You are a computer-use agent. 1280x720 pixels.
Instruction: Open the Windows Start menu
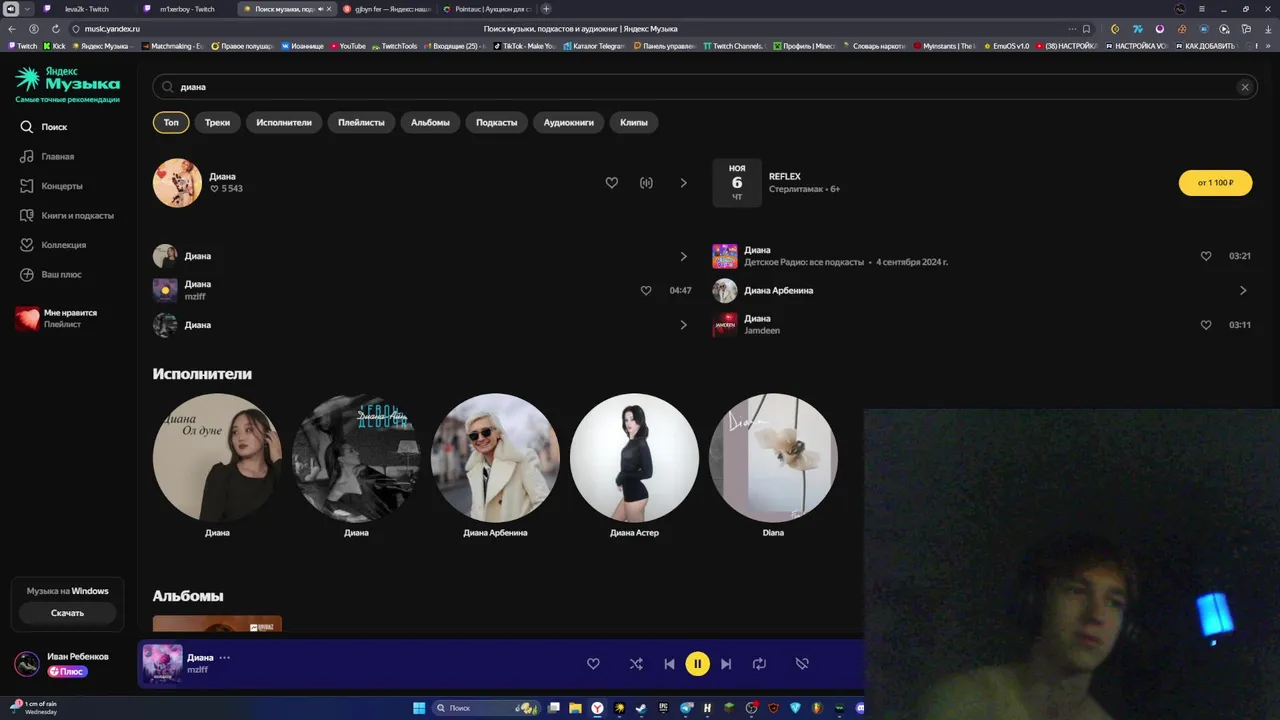tap(419, 708)
